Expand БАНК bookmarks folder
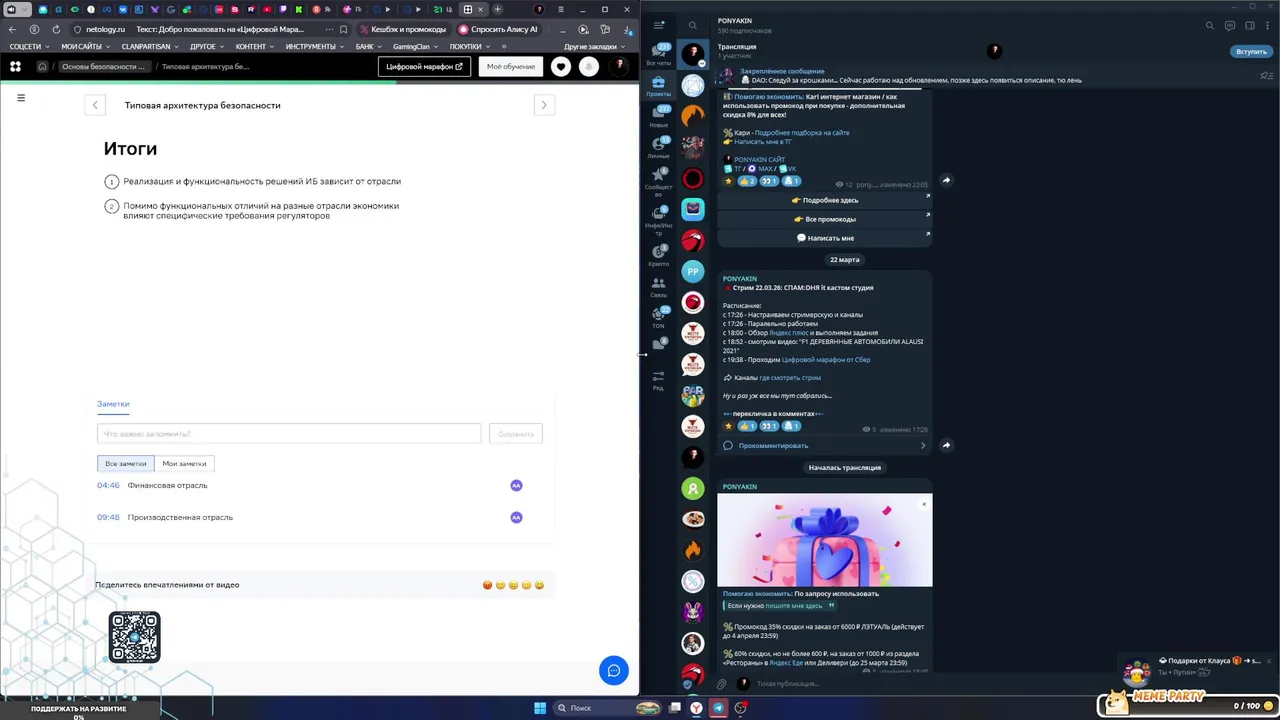 pos(369,46)
